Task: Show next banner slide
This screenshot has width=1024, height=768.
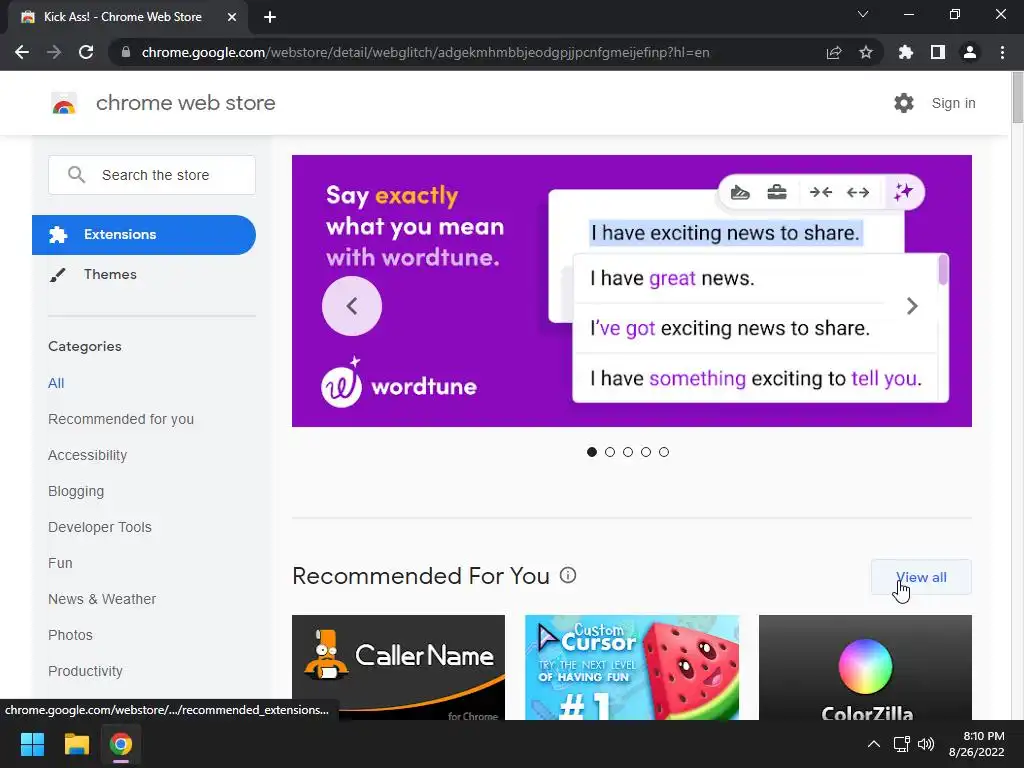Action: (912, 306)
